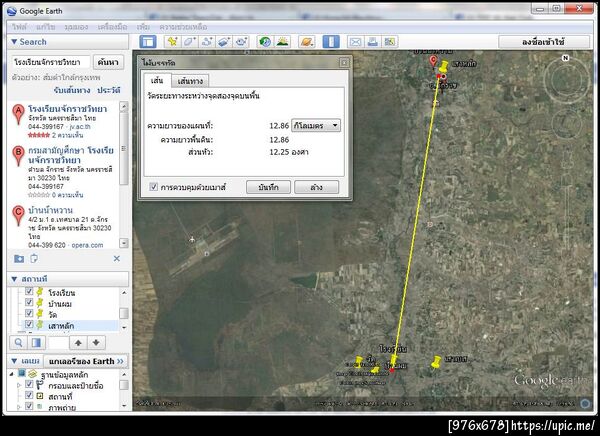Toggle the Ruler tool in toolbar
The image size is (600, 436).
(x=331, y=42)
